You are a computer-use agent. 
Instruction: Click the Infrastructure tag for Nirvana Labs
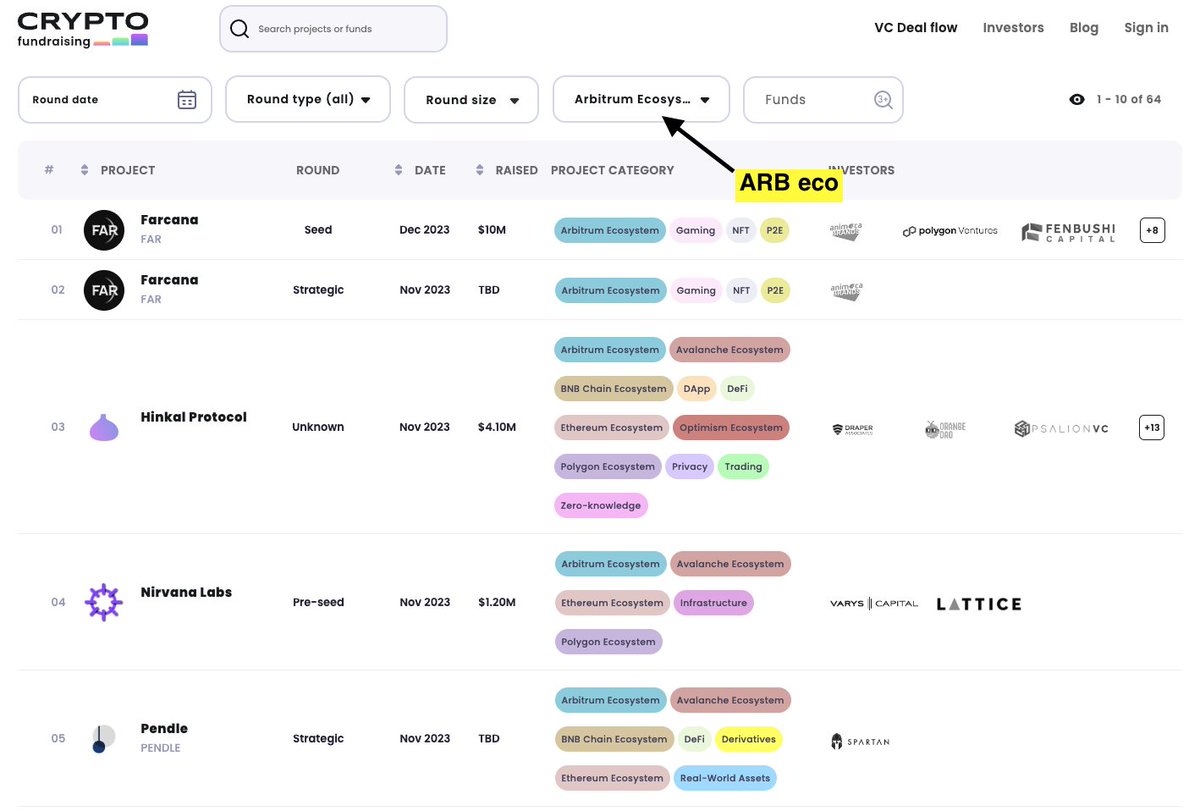point(713,603)
